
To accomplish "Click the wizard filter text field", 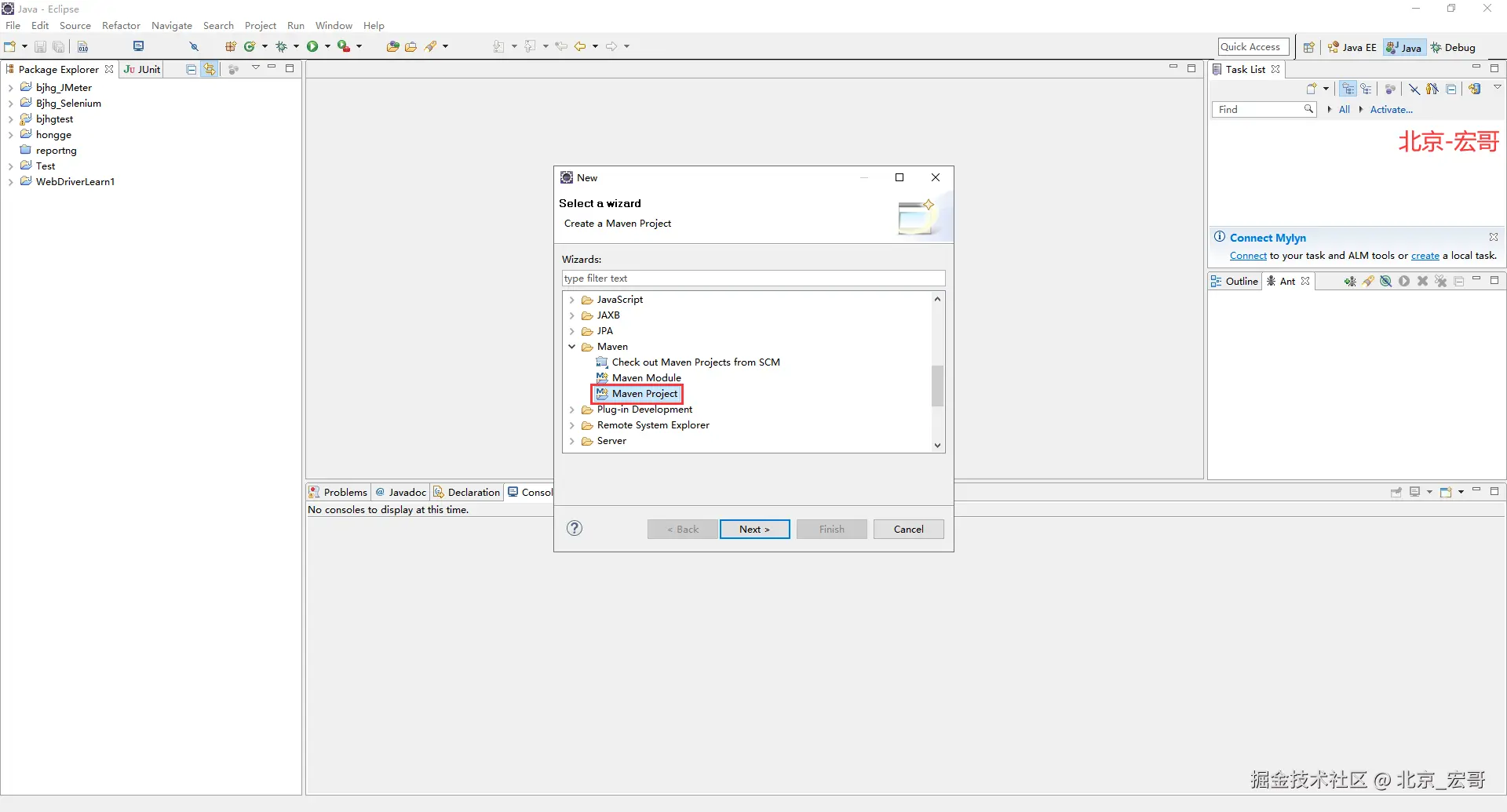I will pyautogui.click(x=753, y=279).
